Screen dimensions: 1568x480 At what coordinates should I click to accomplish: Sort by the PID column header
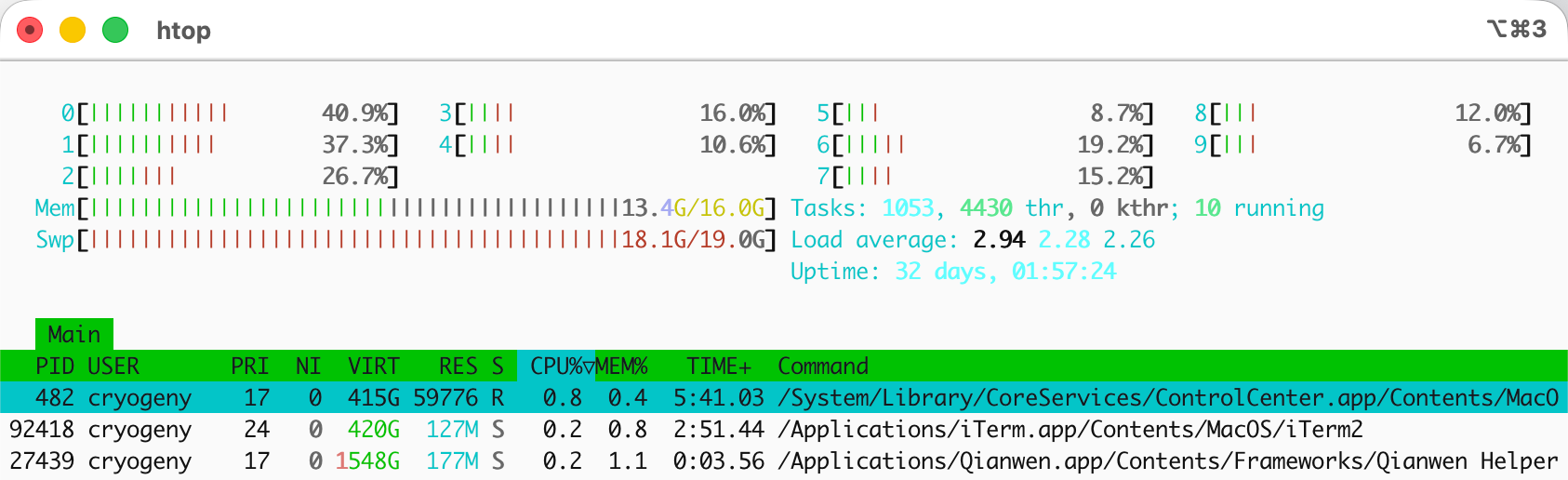pos(55,366)
